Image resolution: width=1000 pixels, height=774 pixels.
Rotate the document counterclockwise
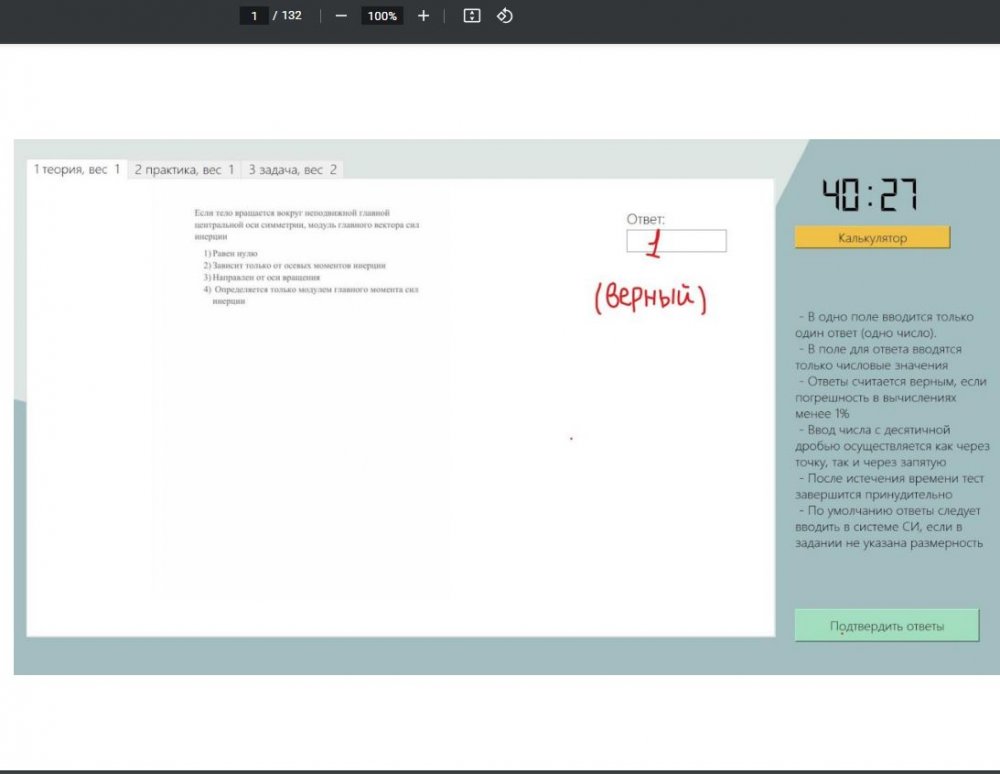point(505,16)
